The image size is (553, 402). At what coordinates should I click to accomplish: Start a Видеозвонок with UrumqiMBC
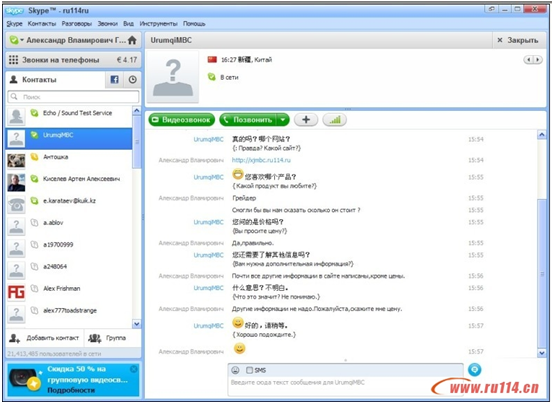pyautogui.click(x=182, y=120)
